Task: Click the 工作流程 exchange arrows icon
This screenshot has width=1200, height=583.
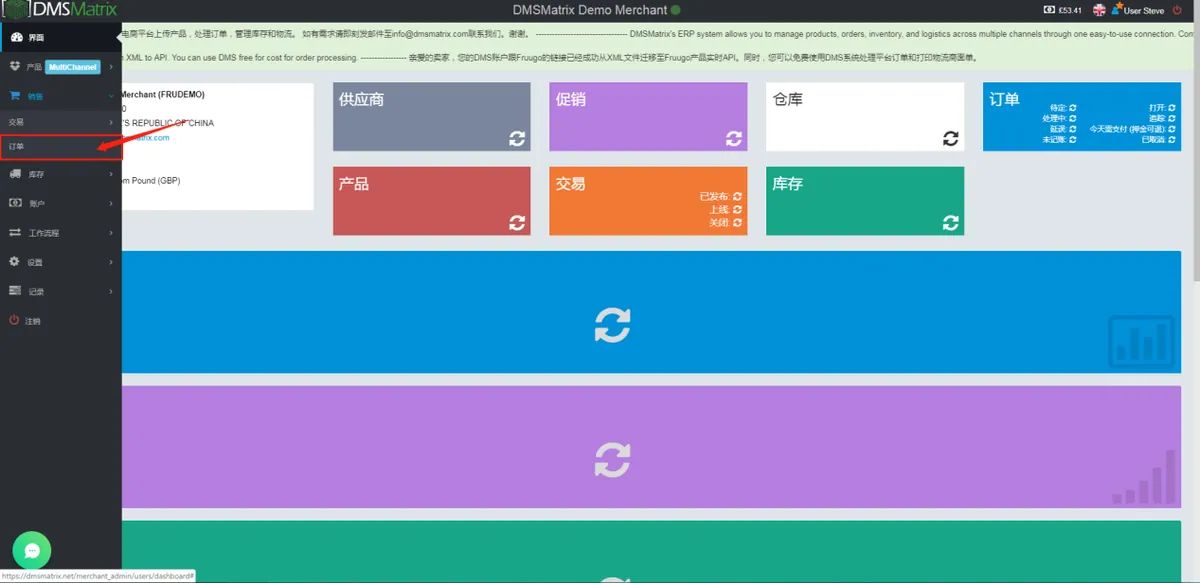Action: point(15,233)
